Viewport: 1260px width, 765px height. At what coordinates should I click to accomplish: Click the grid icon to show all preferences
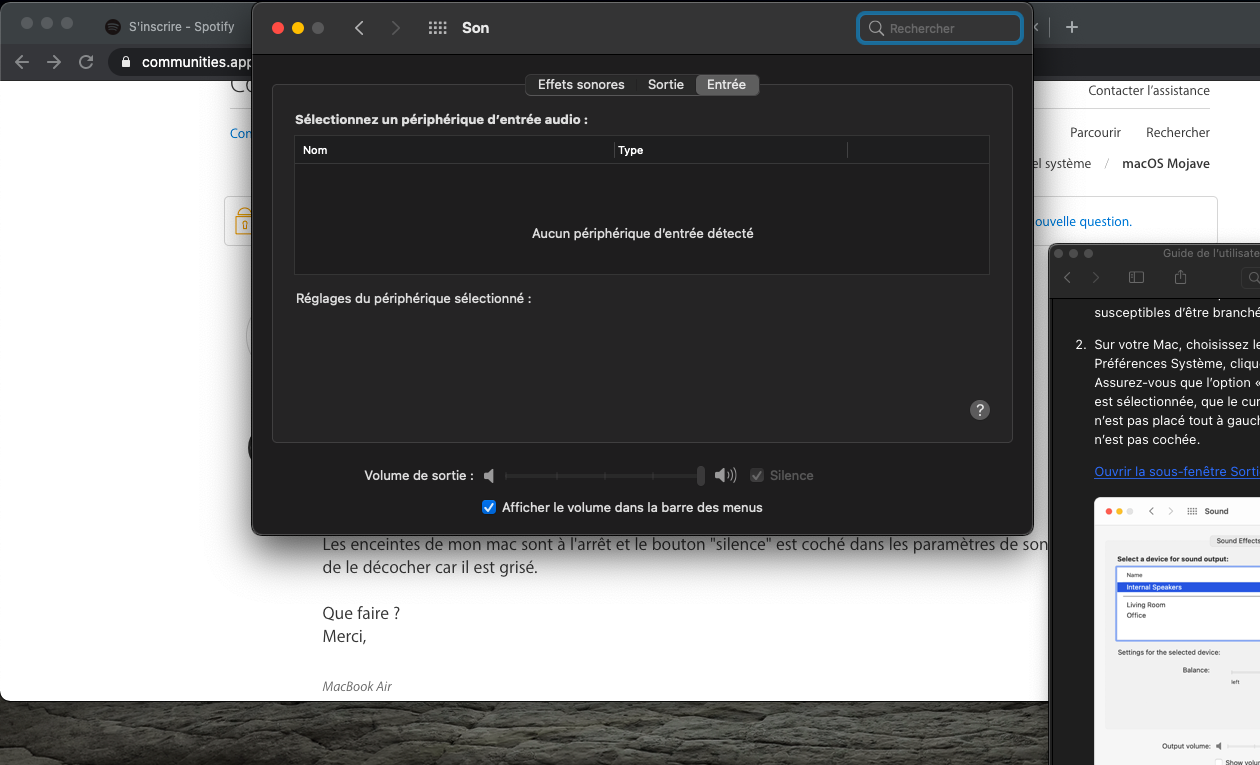(x=437, y=28)
